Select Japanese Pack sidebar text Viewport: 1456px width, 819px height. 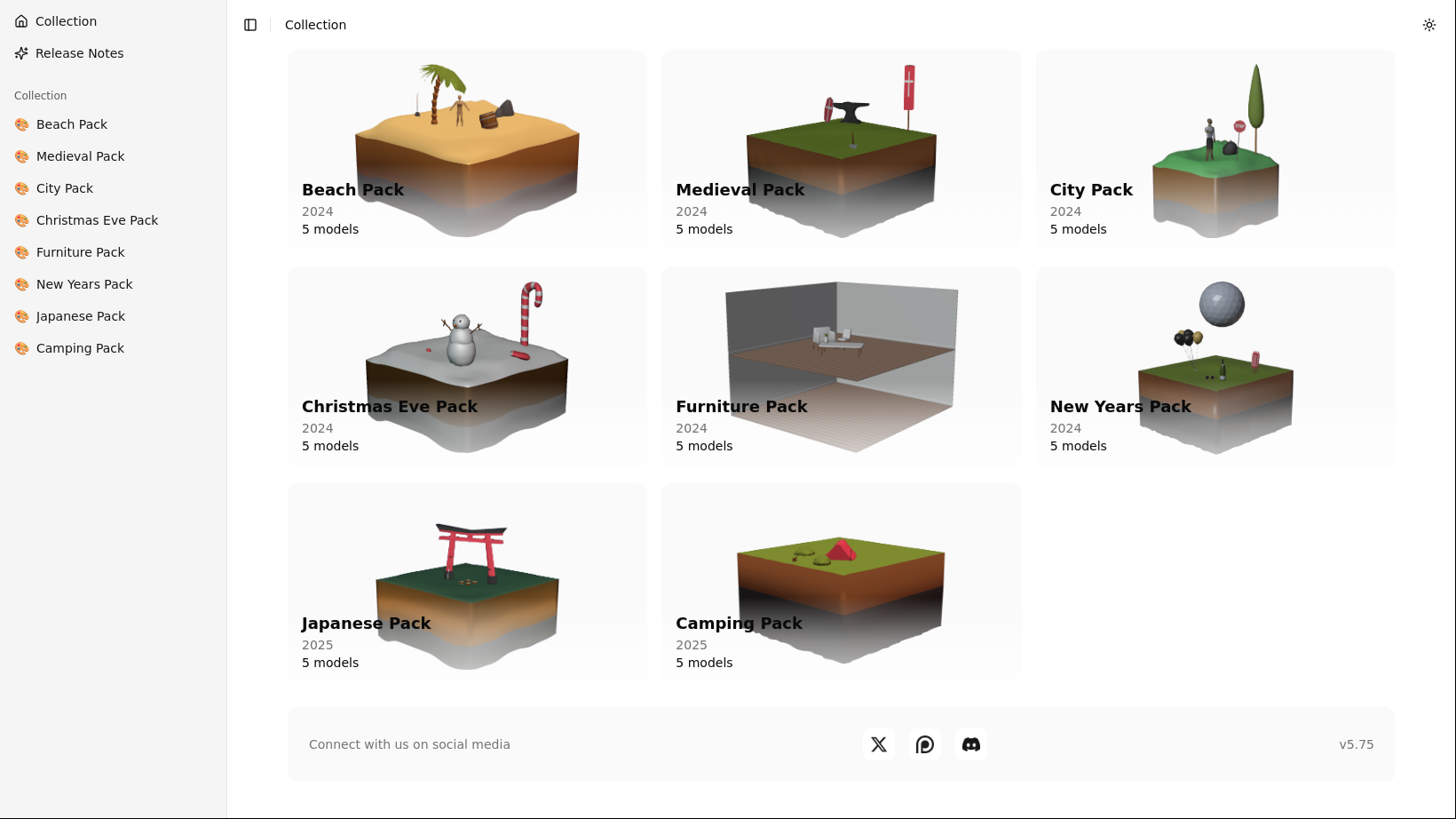click(x=81, y=316)
